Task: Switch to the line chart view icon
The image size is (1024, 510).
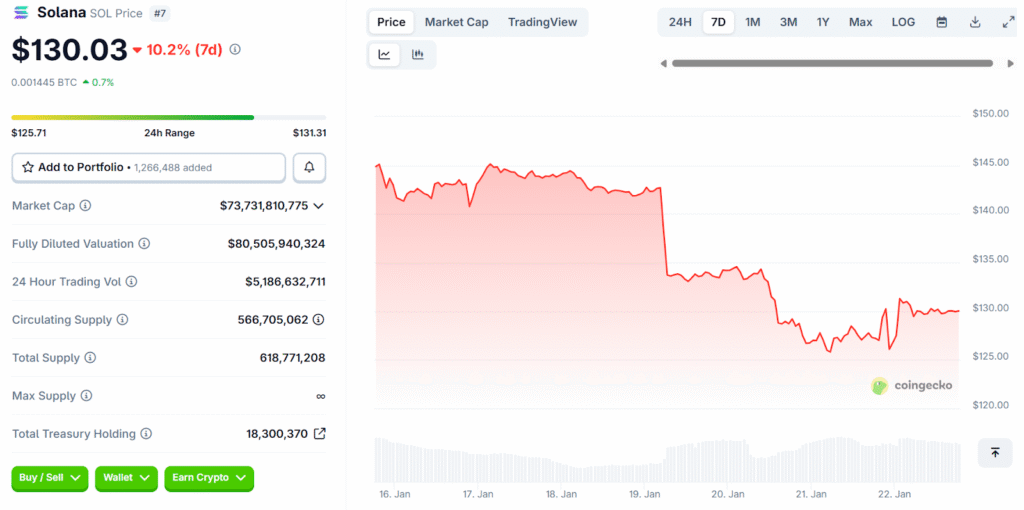Action: [384, 55]
